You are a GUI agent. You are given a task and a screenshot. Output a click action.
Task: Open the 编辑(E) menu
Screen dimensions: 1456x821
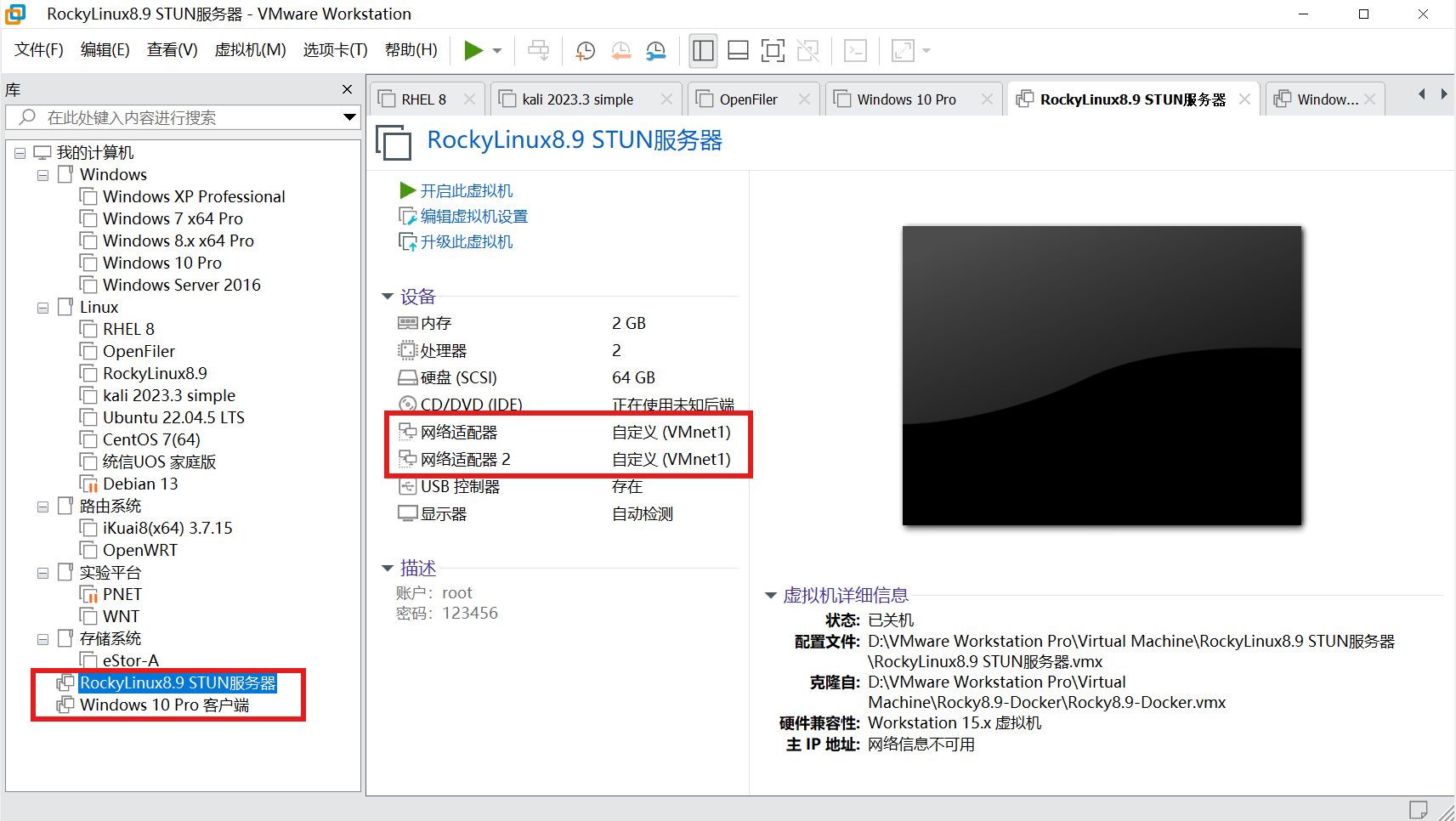coord(105,50)
